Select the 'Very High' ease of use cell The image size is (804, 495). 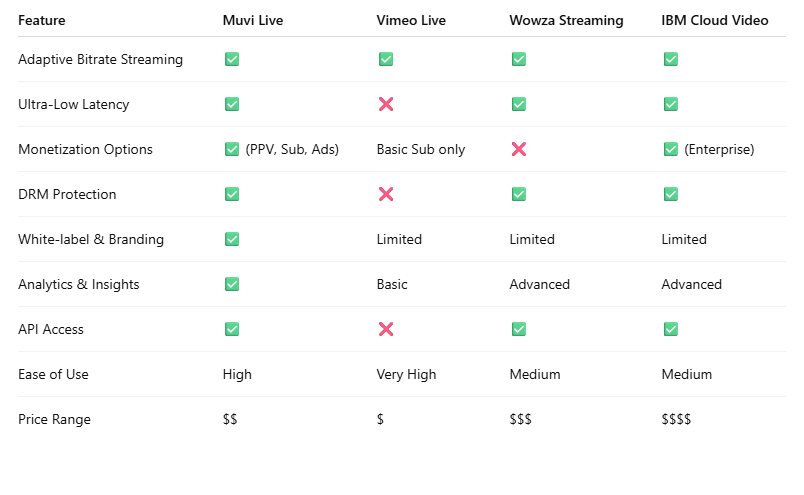pyautogui.click(x=406, y=374)
